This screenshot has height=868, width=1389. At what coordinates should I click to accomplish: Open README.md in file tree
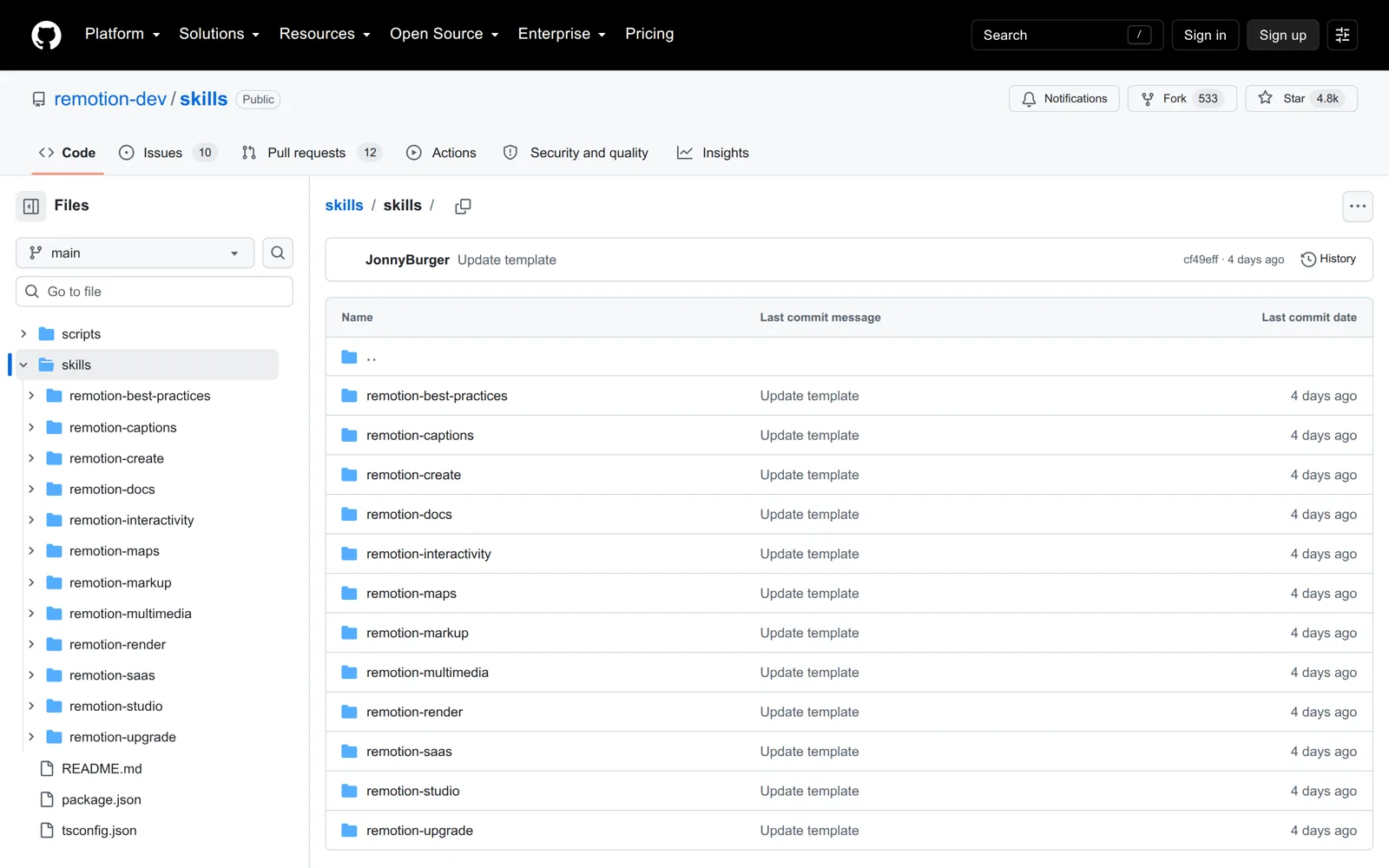[102, 769]
